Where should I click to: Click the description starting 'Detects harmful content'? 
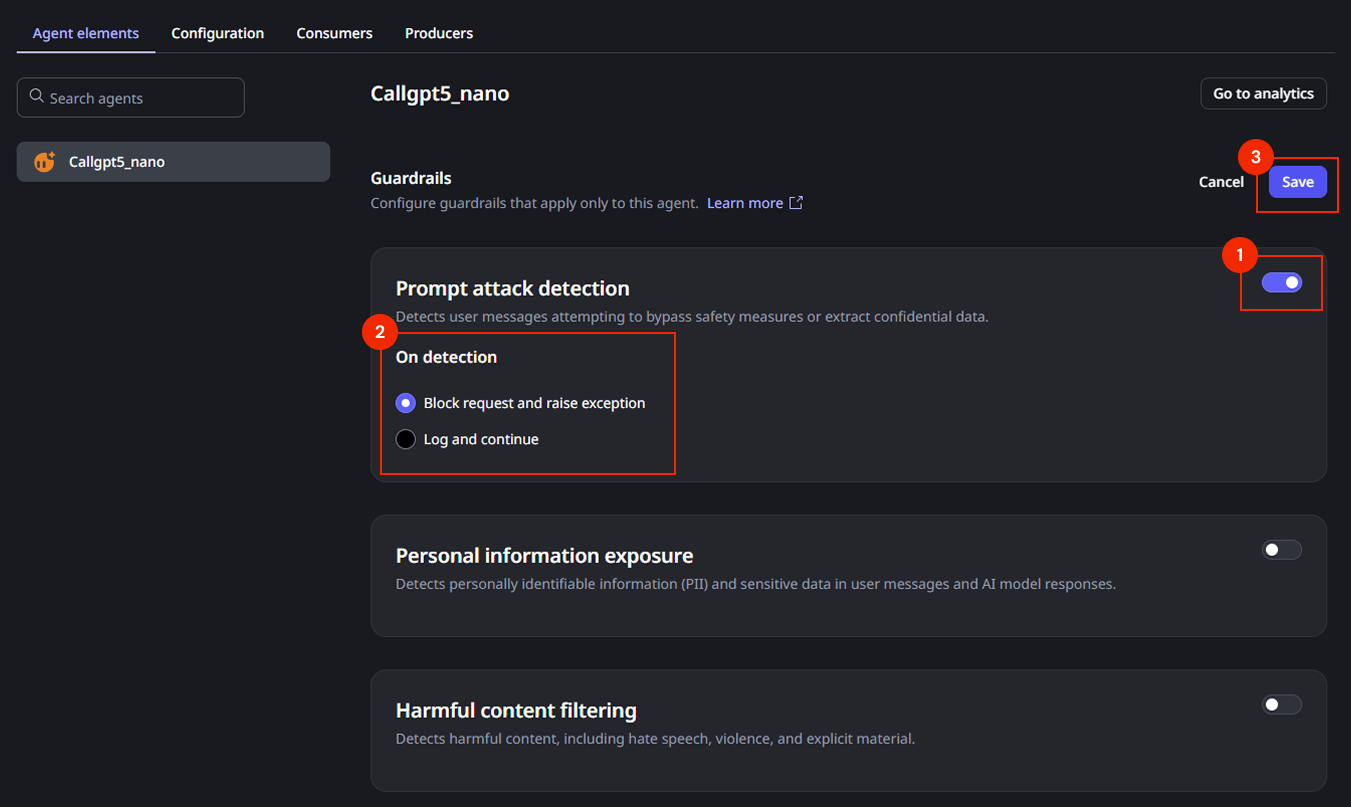point(656,740)
